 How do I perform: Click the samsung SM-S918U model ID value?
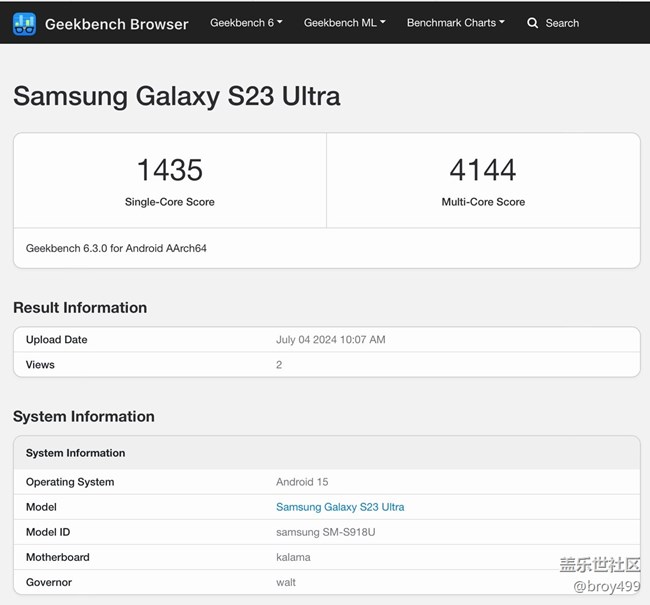pos(326,532)
